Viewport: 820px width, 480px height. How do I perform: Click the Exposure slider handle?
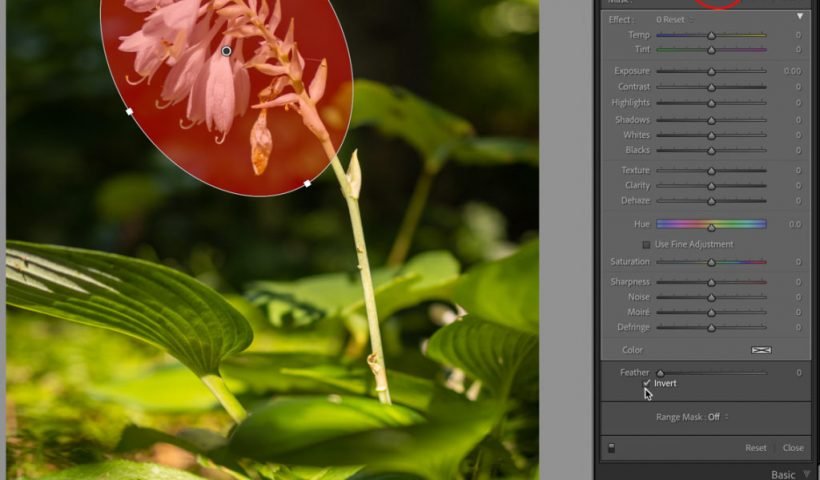[711, 71]
